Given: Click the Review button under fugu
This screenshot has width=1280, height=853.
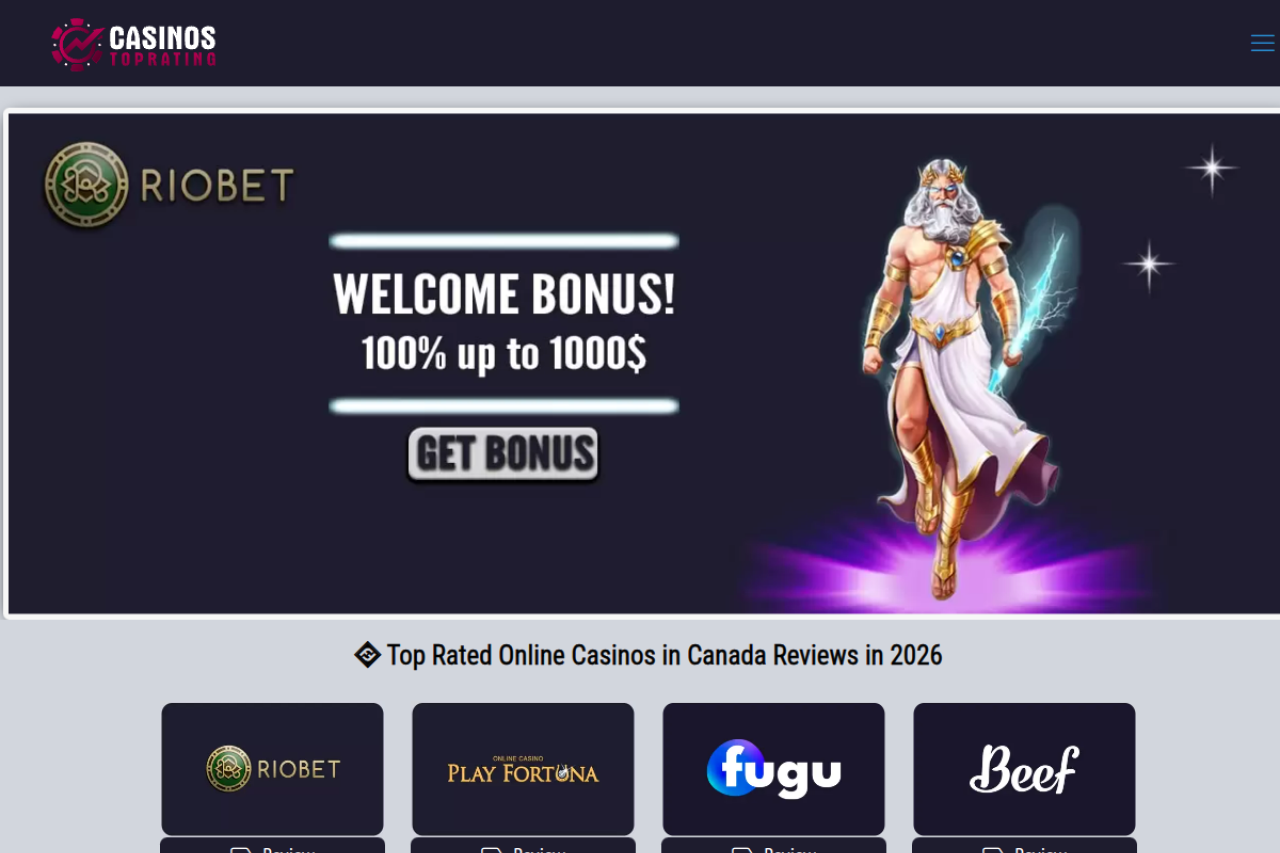Looking at the screenshot, I should pos(774,846).
